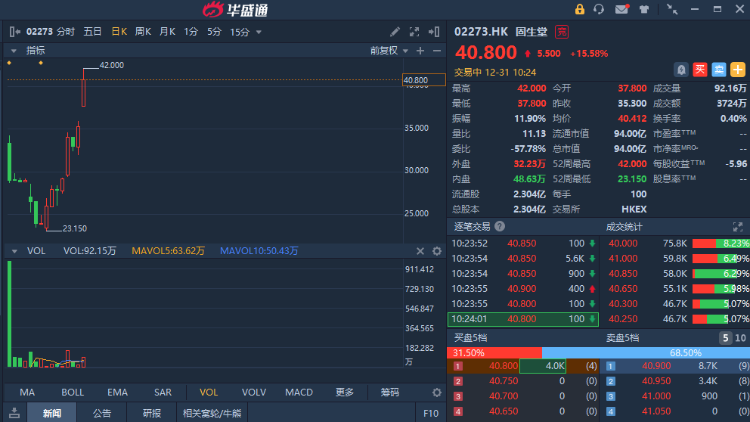Toggle the MA indicator
This screenshot has height=422, width=750.
click(27, 392)
